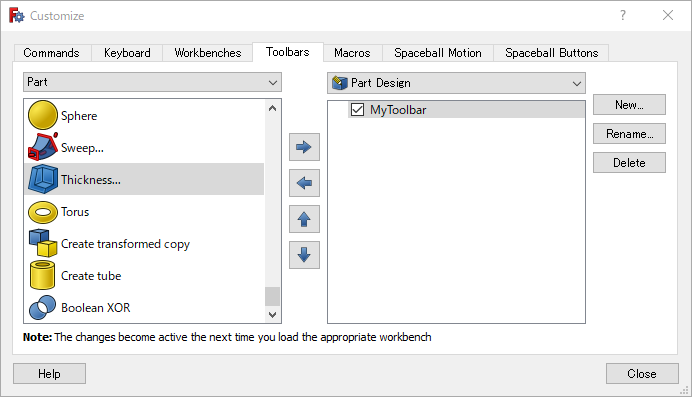Click the Delete button

629,163
